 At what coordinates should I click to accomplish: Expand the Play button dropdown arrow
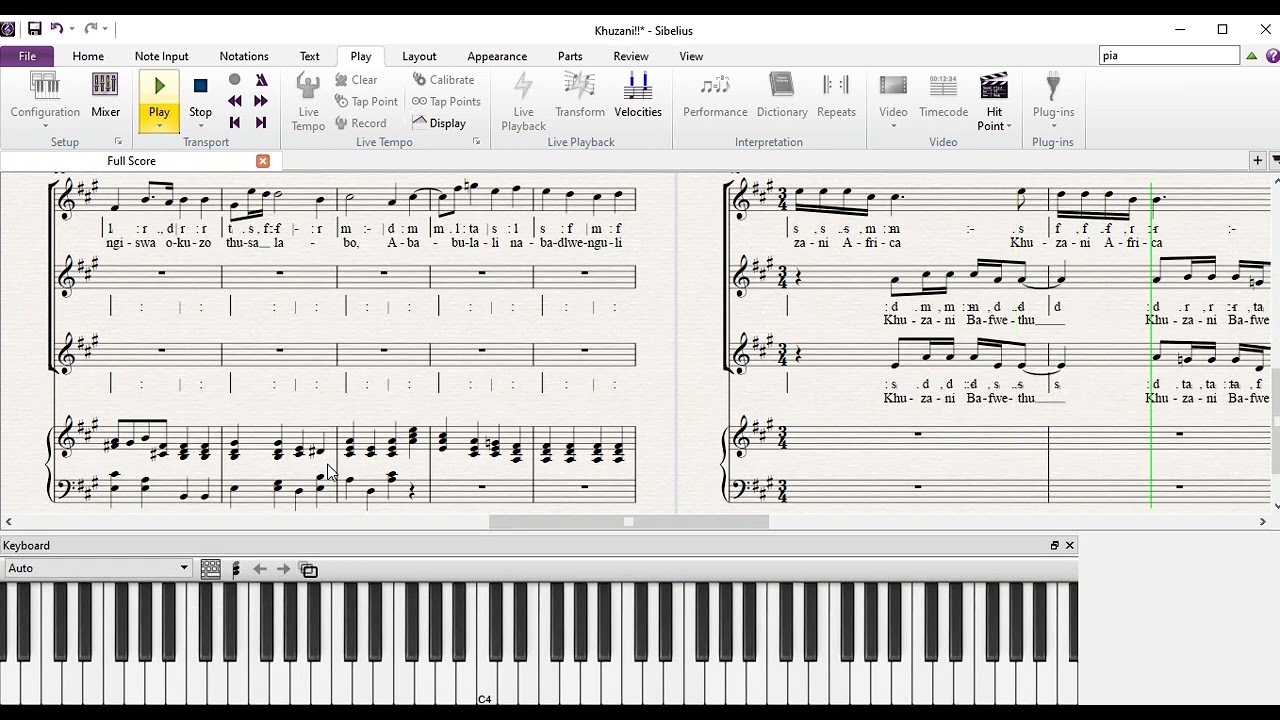159,126
